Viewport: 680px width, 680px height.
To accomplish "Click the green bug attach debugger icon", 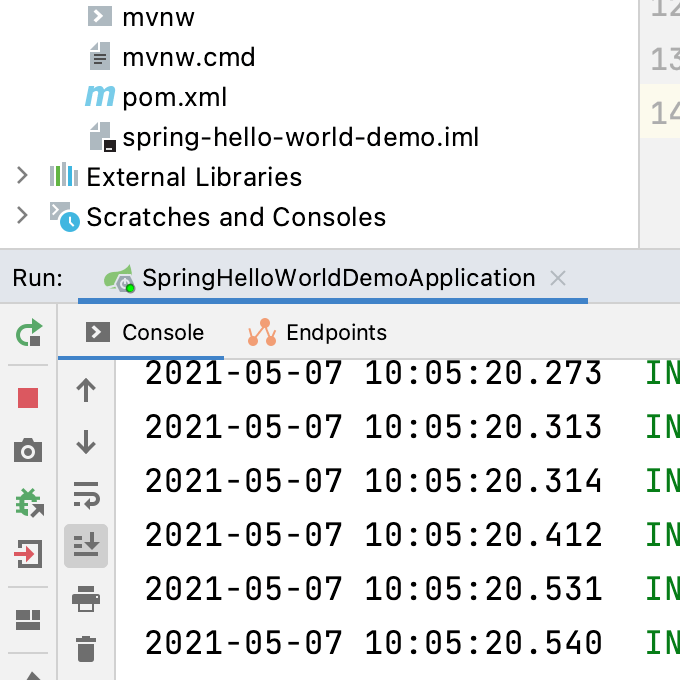I will point(29,503).
